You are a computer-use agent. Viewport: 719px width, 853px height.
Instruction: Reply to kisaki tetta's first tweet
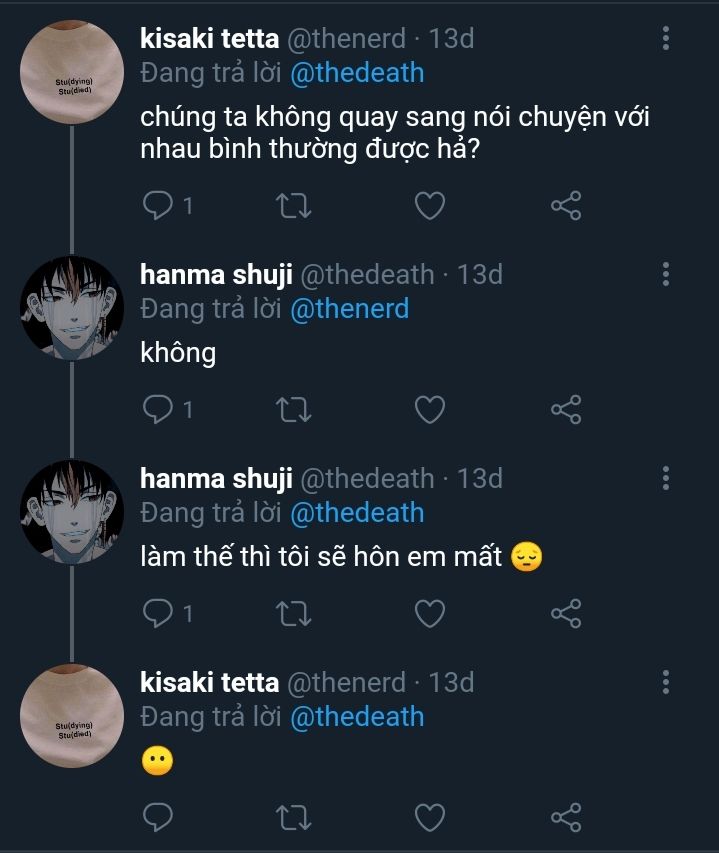(x=158, y=206)
